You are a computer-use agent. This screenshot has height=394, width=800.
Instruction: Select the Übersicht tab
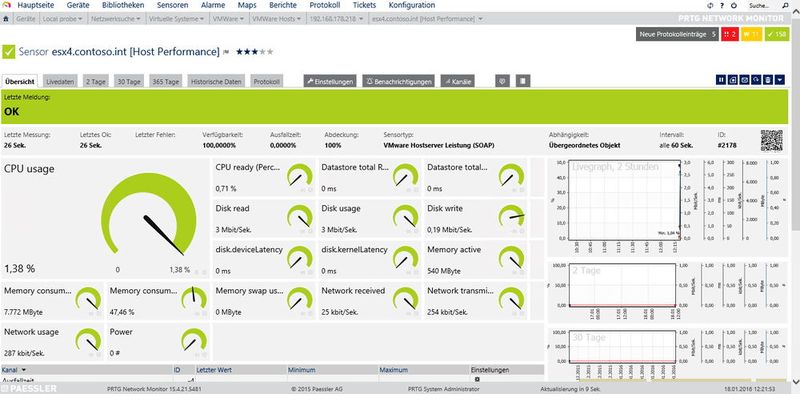click(x=20, y=81)
